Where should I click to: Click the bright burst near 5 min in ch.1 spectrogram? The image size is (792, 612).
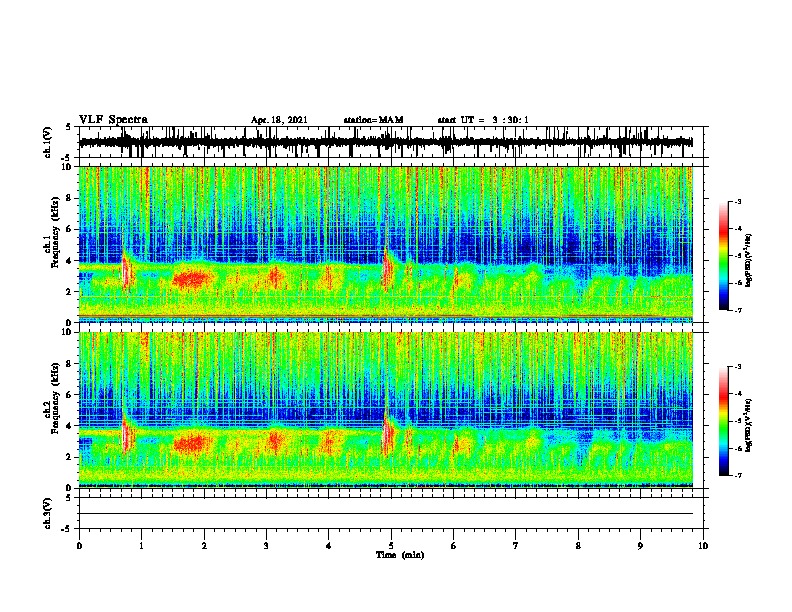click(387, 270)
